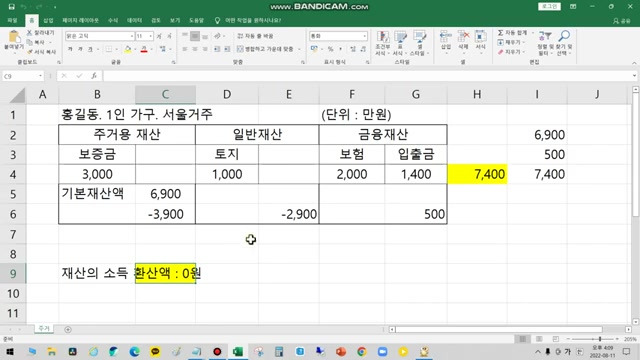Click the Fill (채우기) button
Image resolution: width=640 pixels, height=360 pixels.
pos(509,42)
